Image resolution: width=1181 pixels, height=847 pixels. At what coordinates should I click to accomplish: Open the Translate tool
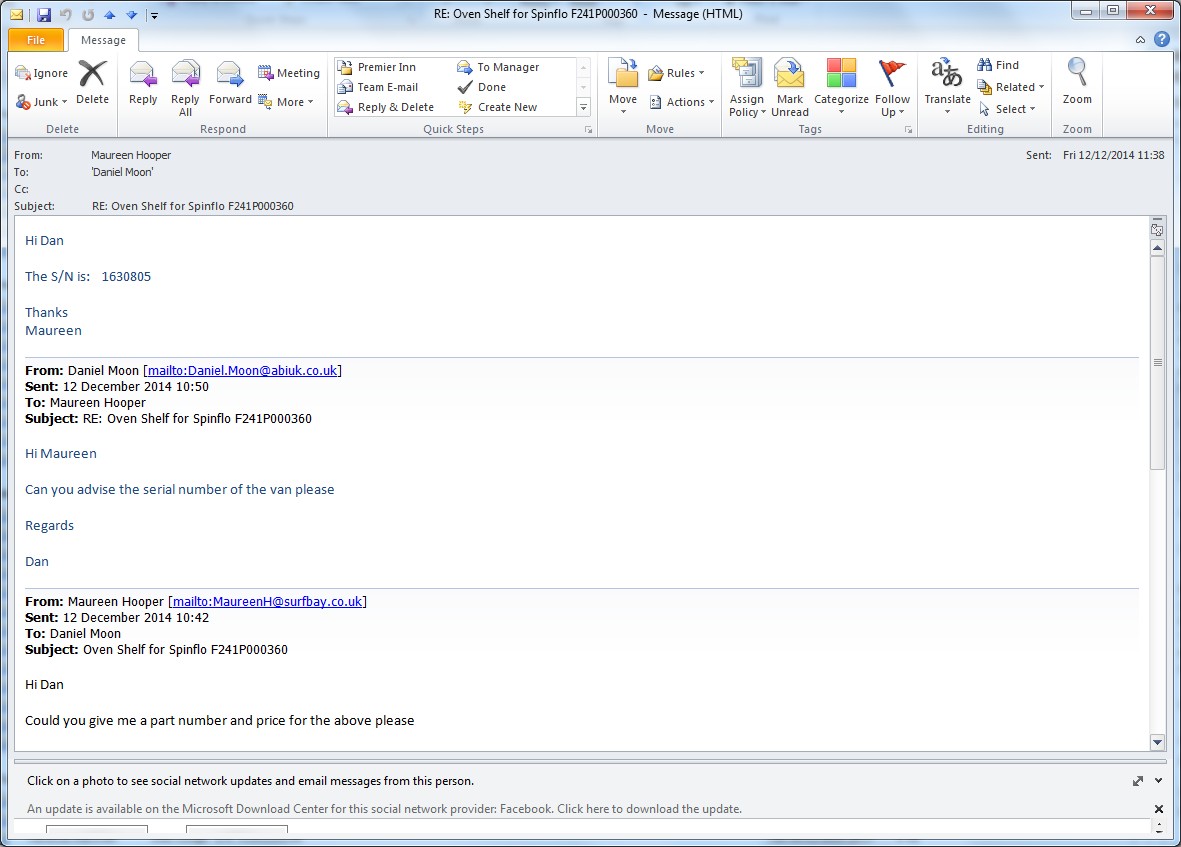pyautogui.click(x=947, y=82)
